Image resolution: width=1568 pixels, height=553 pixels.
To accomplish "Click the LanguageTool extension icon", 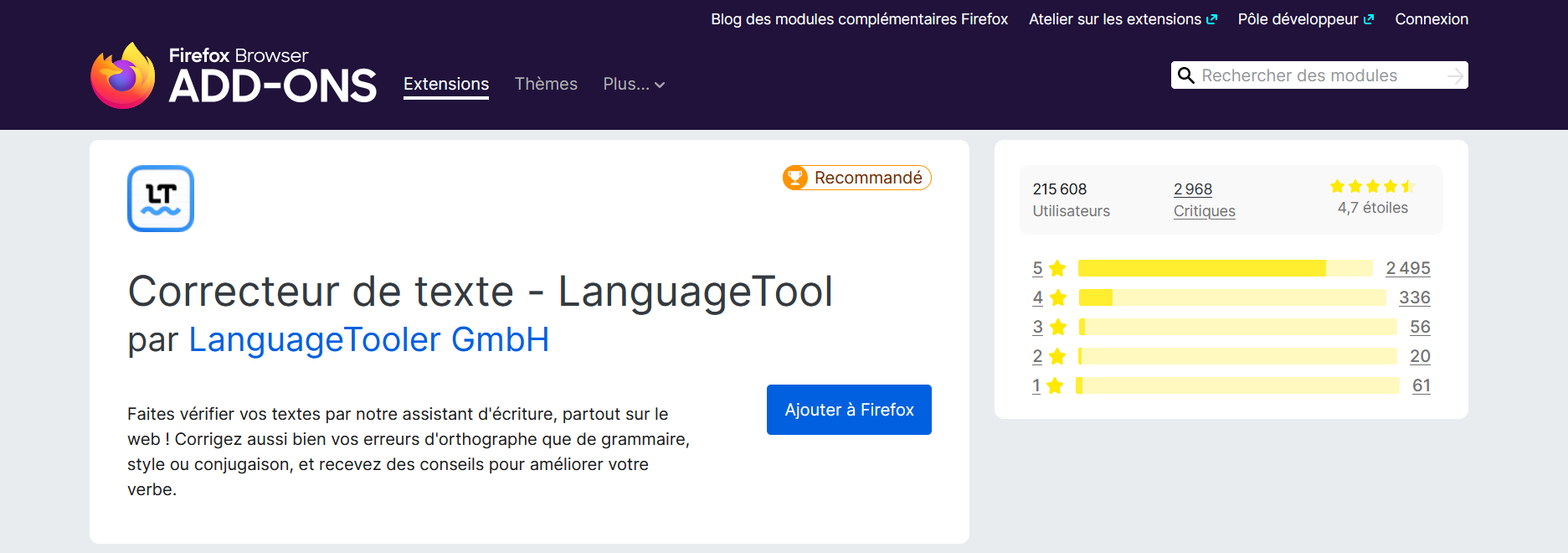I will (x=161, y=199).
